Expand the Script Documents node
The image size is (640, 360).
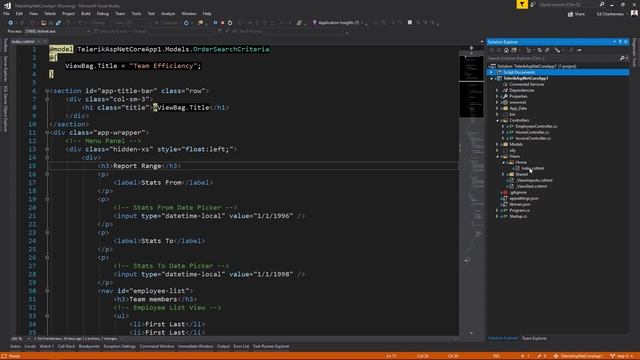(491, 72)
